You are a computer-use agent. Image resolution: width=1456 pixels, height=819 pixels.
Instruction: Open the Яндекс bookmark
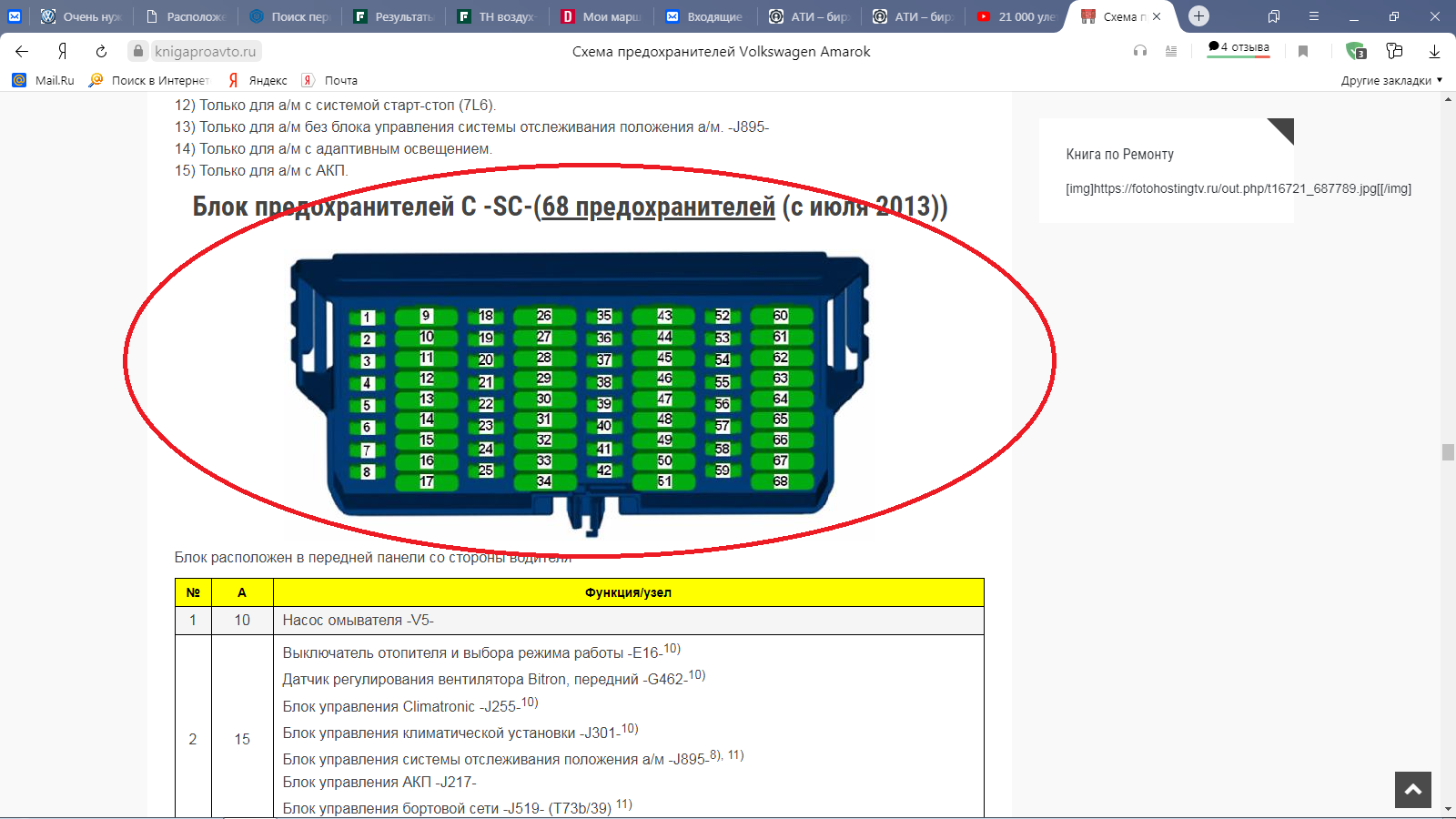point(258,80)
